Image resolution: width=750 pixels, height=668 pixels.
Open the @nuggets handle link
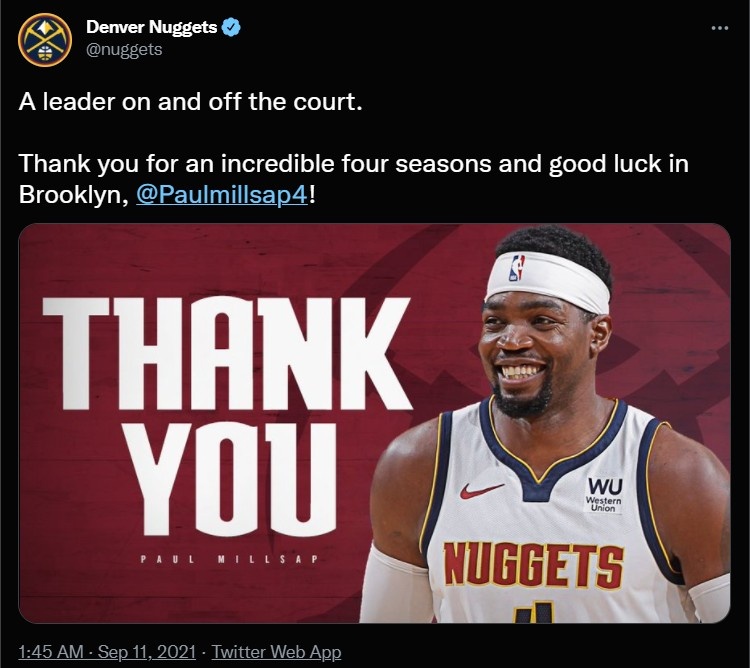[x=124, y=50]
